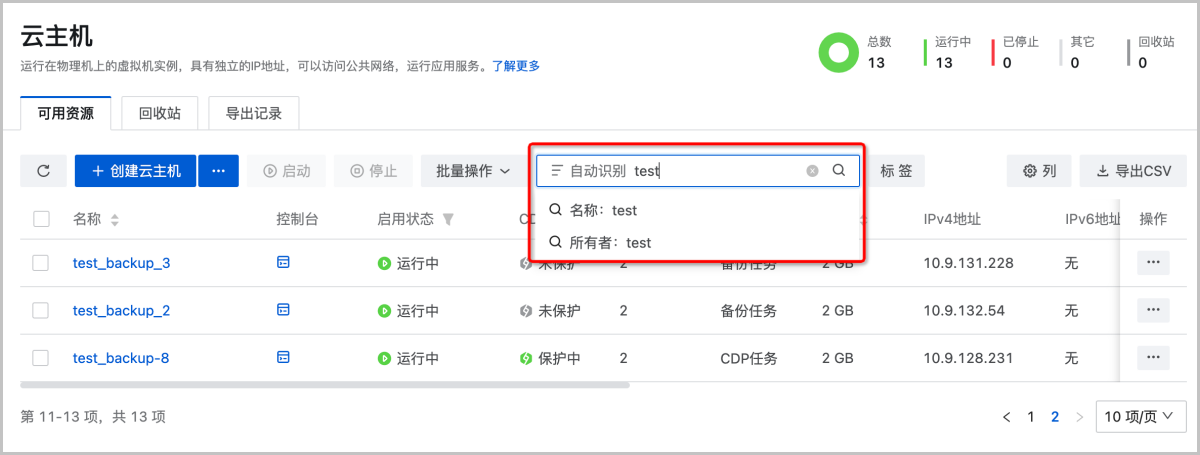Expand the 批量操作 dropdown
The width and height of the screenshot is (1200, 455).
coord(473,171)
